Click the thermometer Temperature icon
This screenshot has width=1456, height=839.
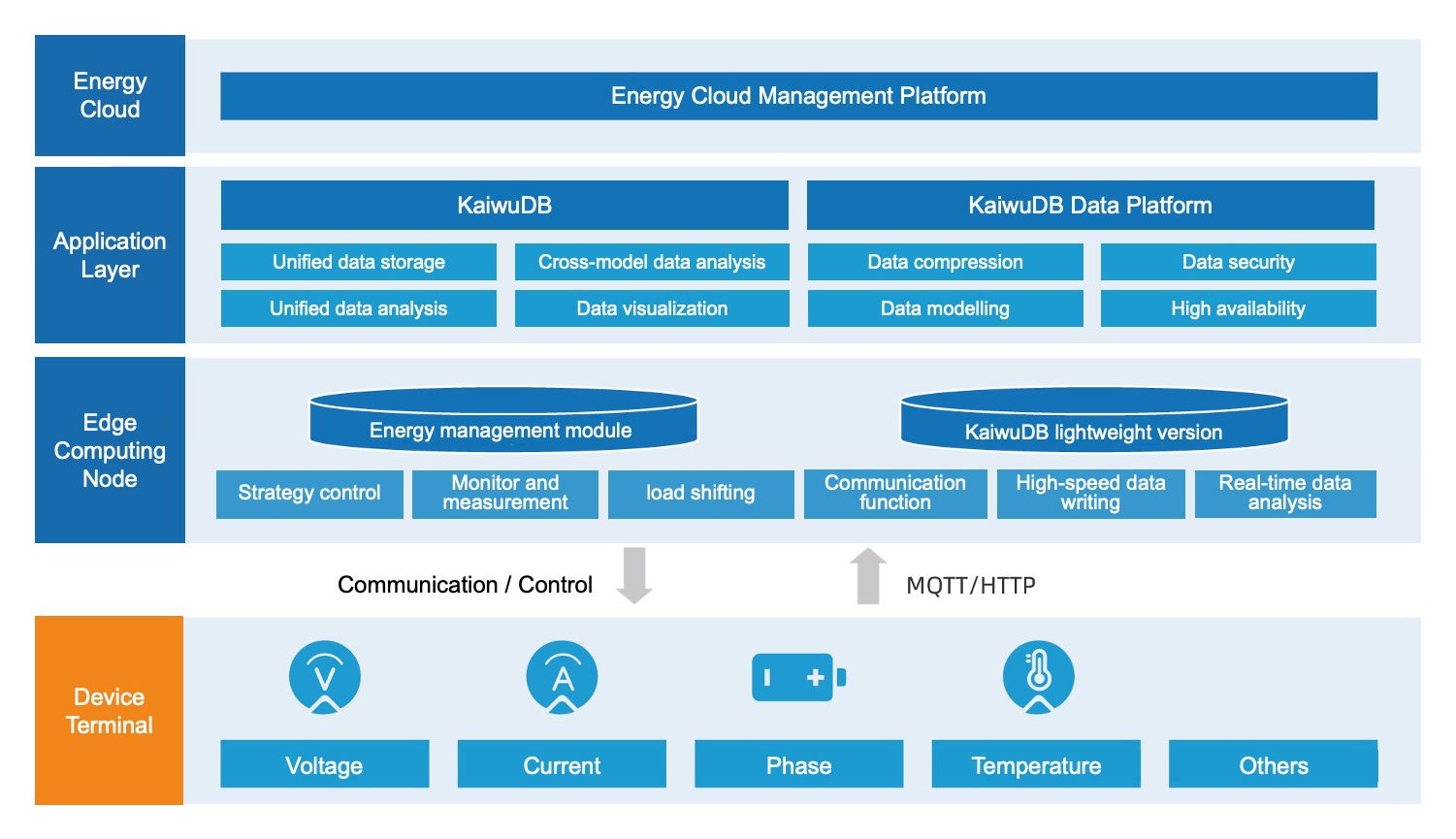(1038, 677)
